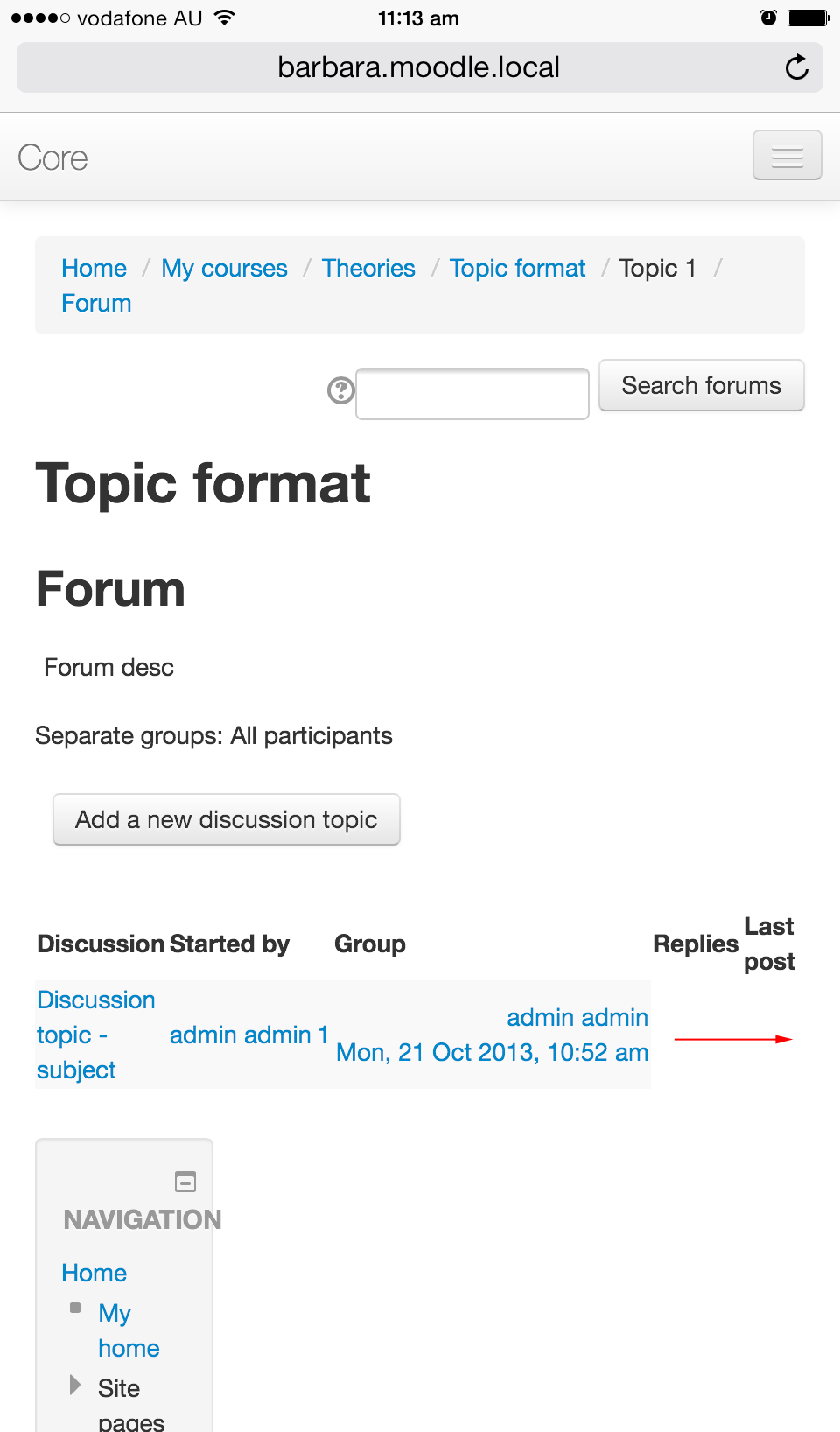Image resolution: width=840 pixels, height=1432 pixels.
Task: Open the last post date link
Action: 492,1052
